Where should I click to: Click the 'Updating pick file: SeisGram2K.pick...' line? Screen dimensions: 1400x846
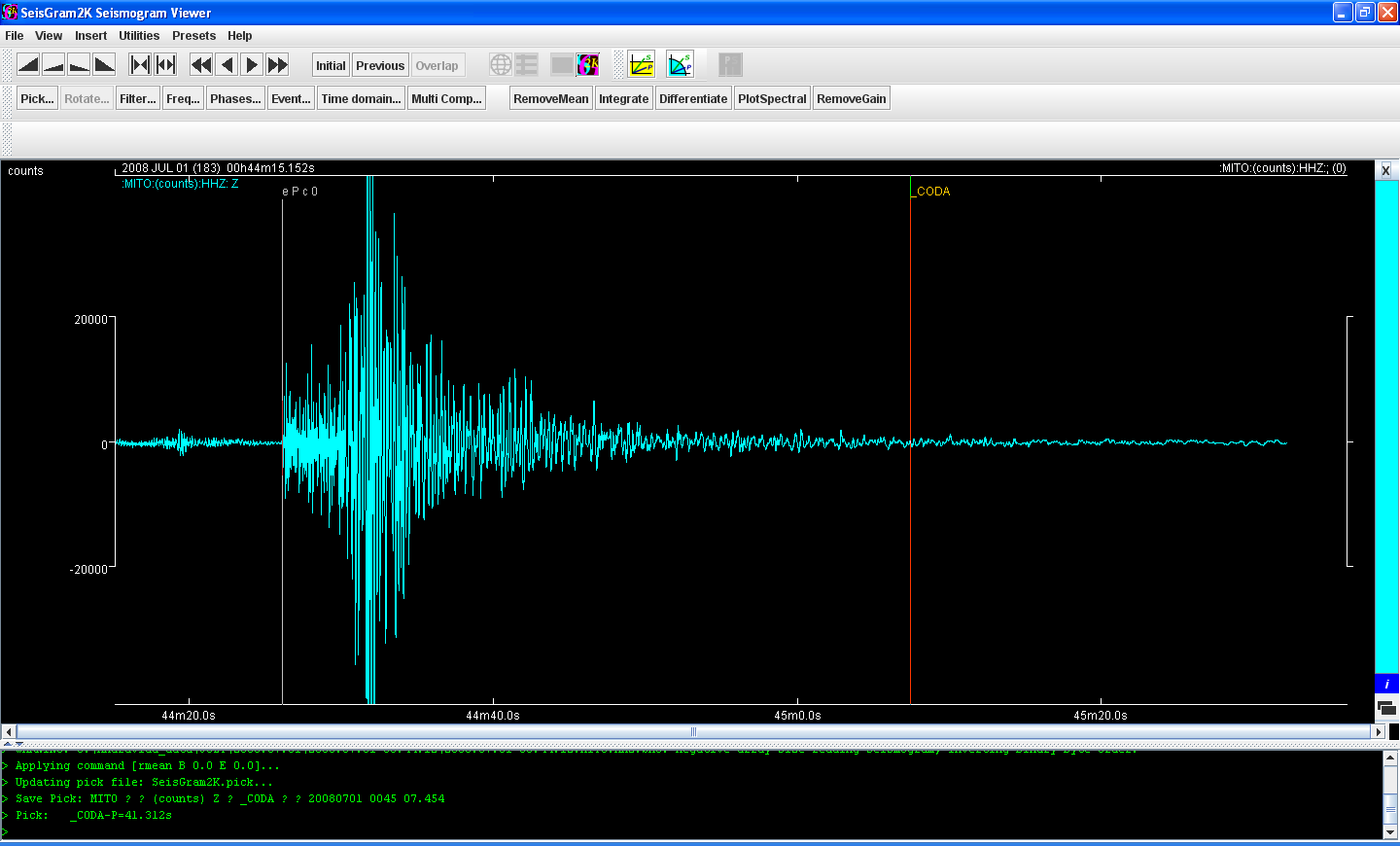click(144, 782)
